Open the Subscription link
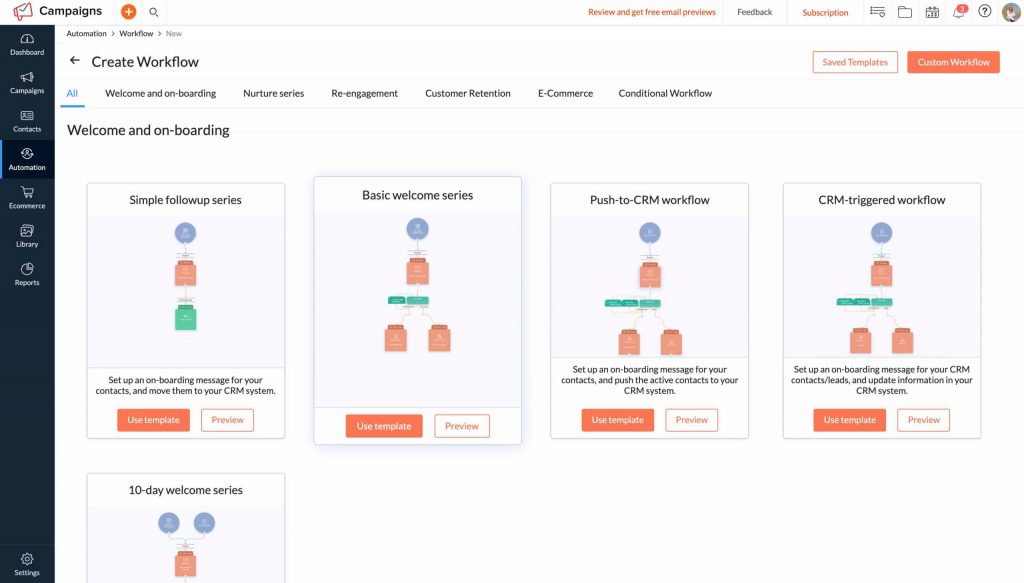This screenshot has width=1024, height=583. click(x=825, y=12)
